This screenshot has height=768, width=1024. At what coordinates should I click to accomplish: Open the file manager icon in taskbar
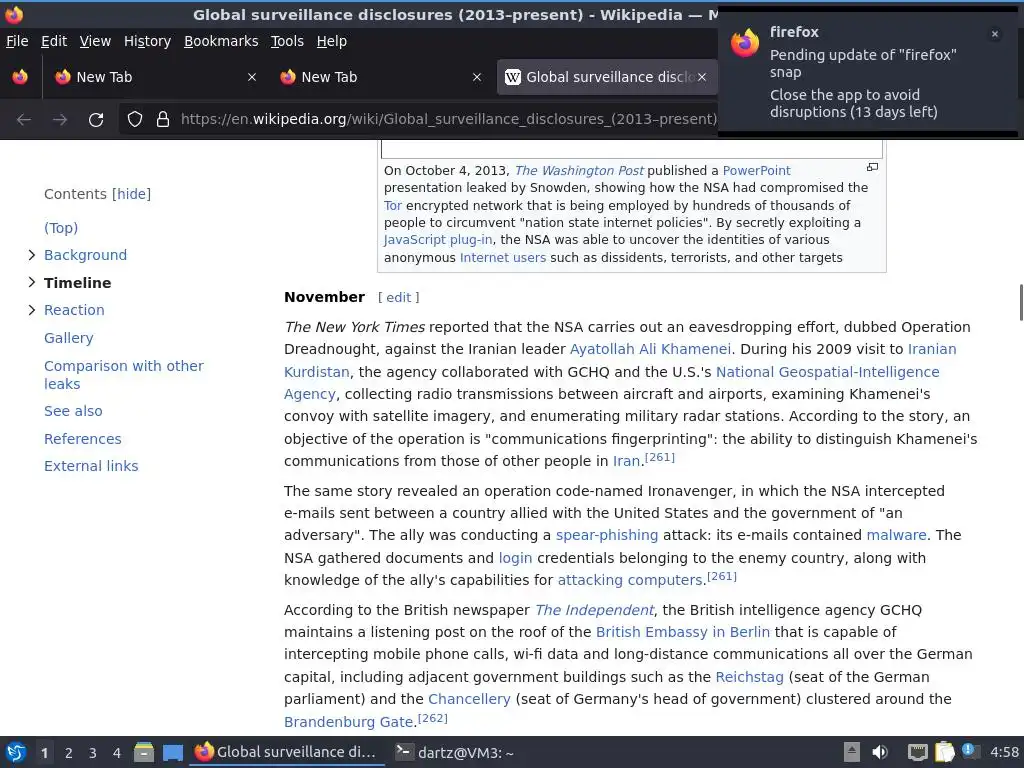pyautogui.click(x=144, y=752)
